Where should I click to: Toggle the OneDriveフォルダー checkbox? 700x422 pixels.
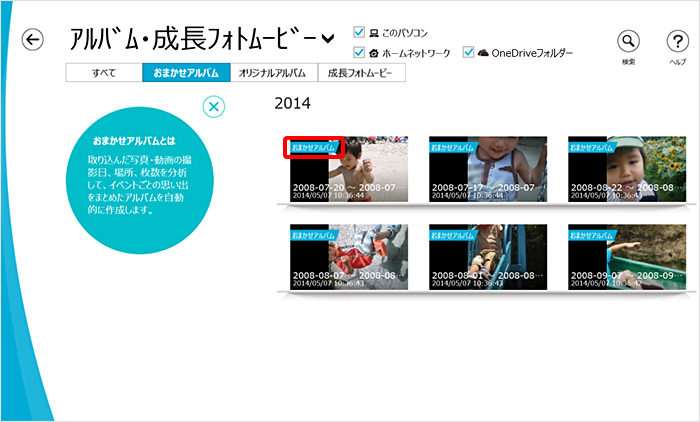pyautogui.click(x=468, y=52)
